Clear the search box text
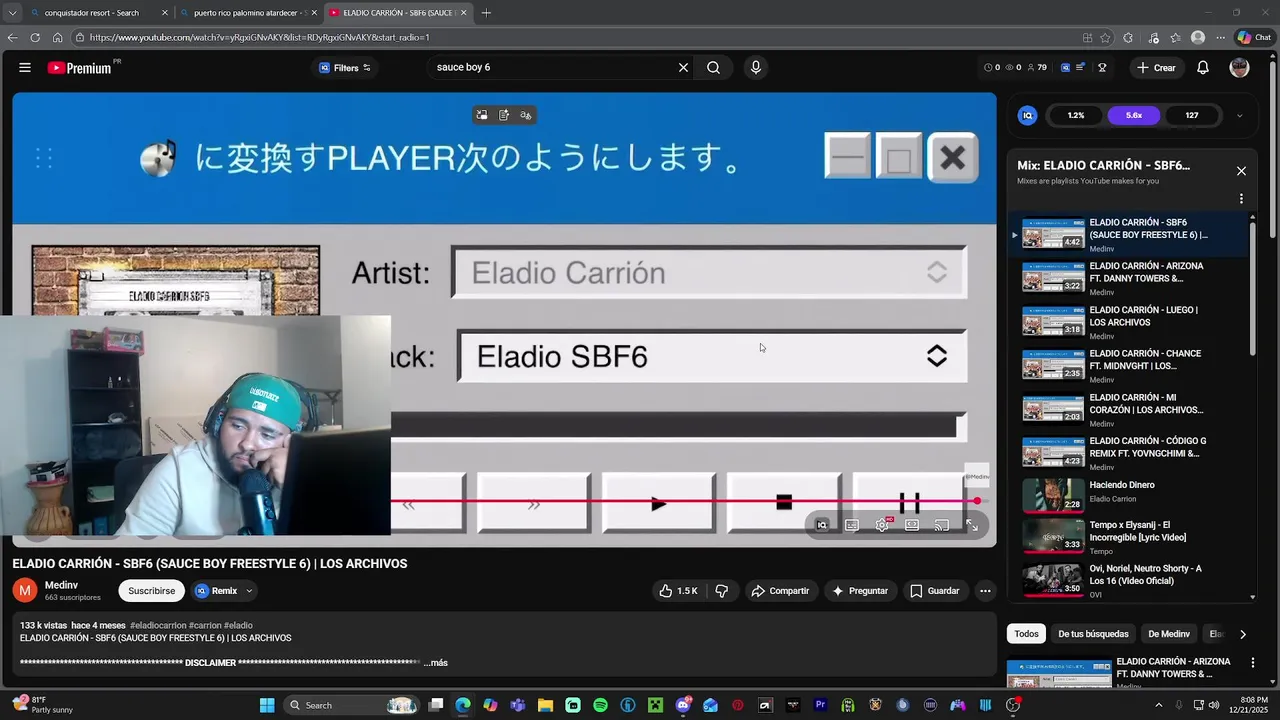The image size is (1280, 720). tap(683, 67)
